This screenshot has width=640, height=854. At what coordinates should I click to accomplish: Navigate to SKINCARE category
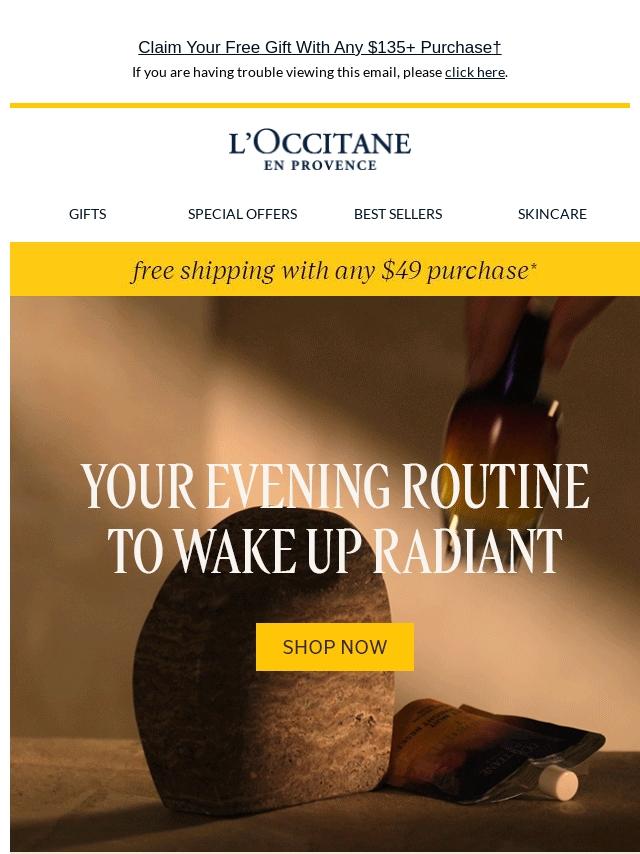click(x=552, y=214)
